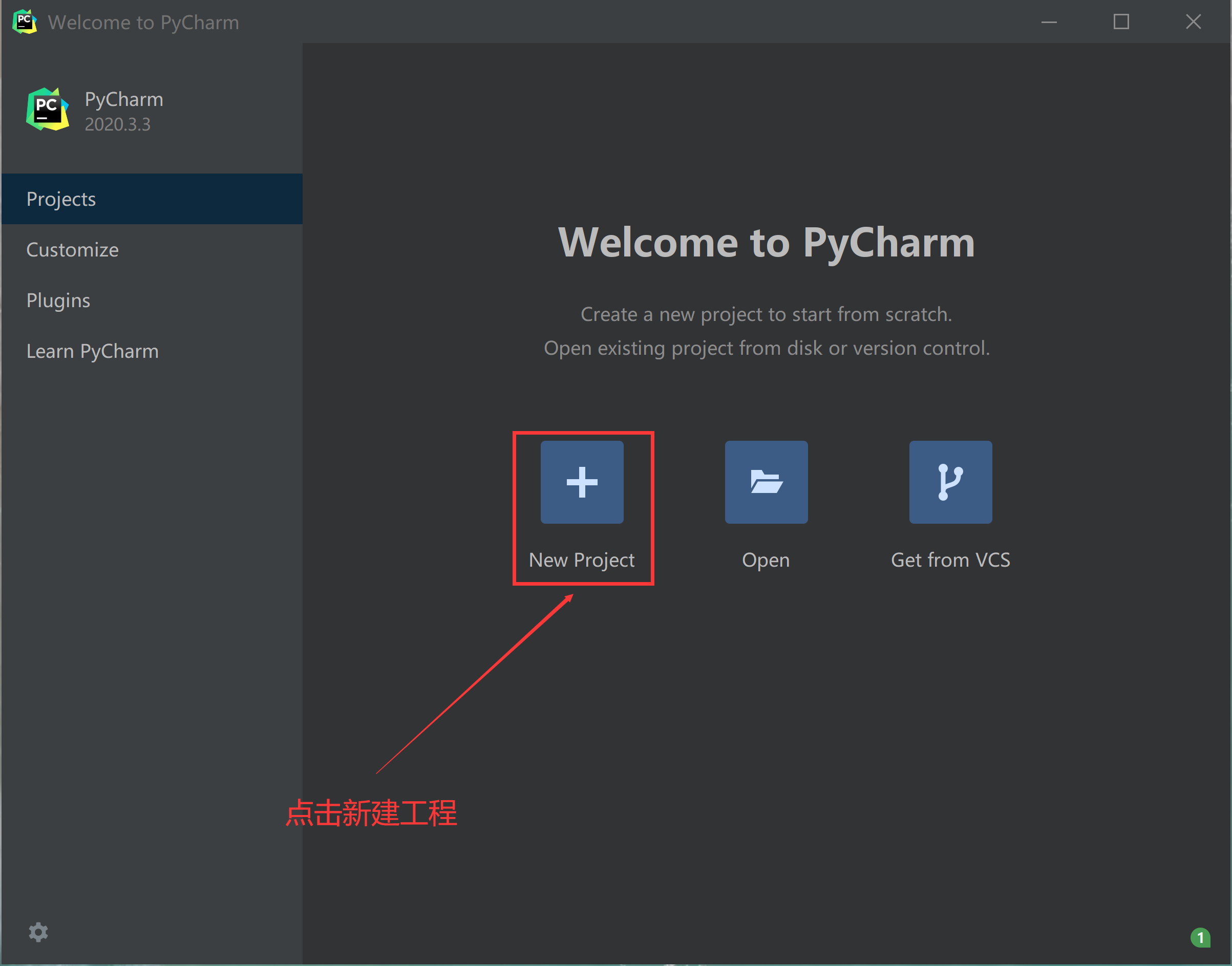Screen dimensions: 1232x966
Task: Go to the Learn PyCharm tab
Action: click(92, 351)
